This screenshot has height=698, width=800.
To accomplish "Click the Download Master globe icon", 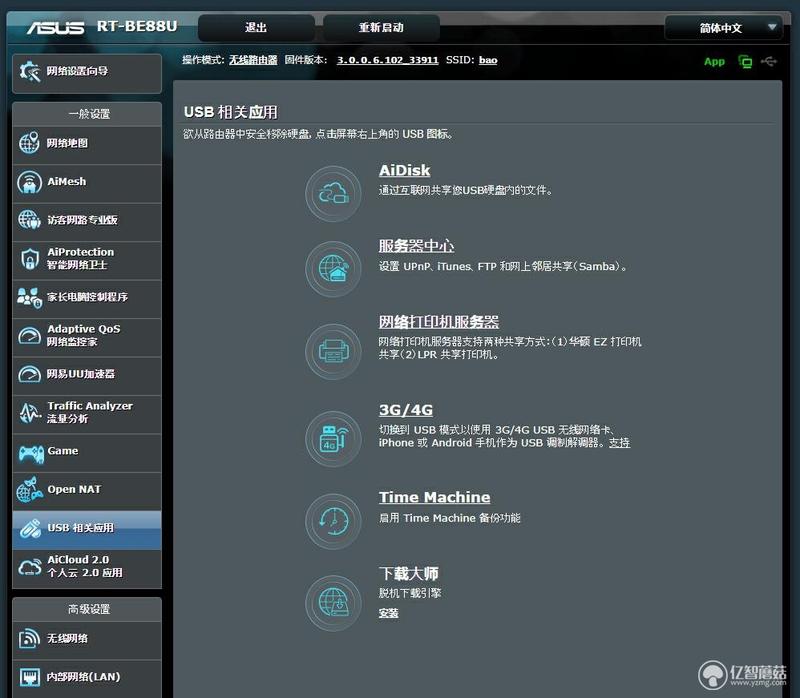I will point(333,603).
